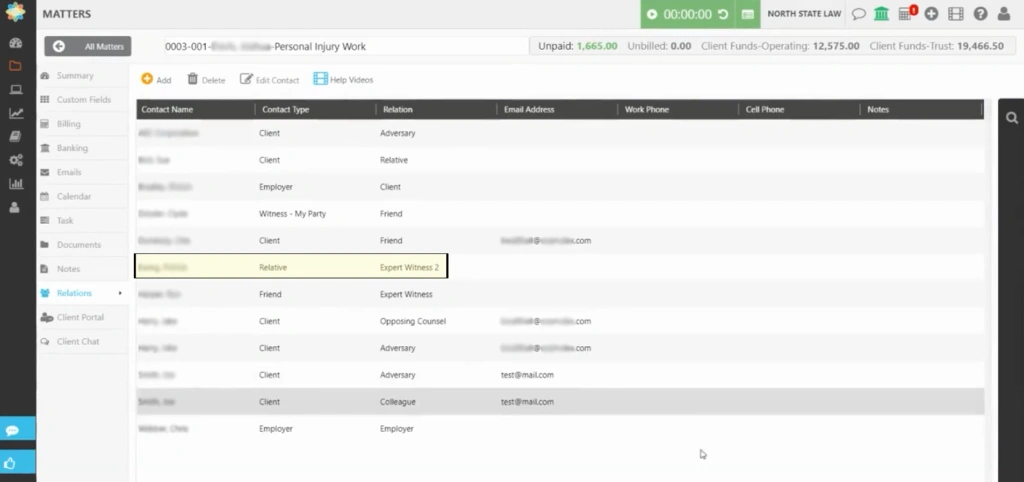Click the colorful app logo at top left
Screen dimensions: 1024x482
tap(16, 12)
